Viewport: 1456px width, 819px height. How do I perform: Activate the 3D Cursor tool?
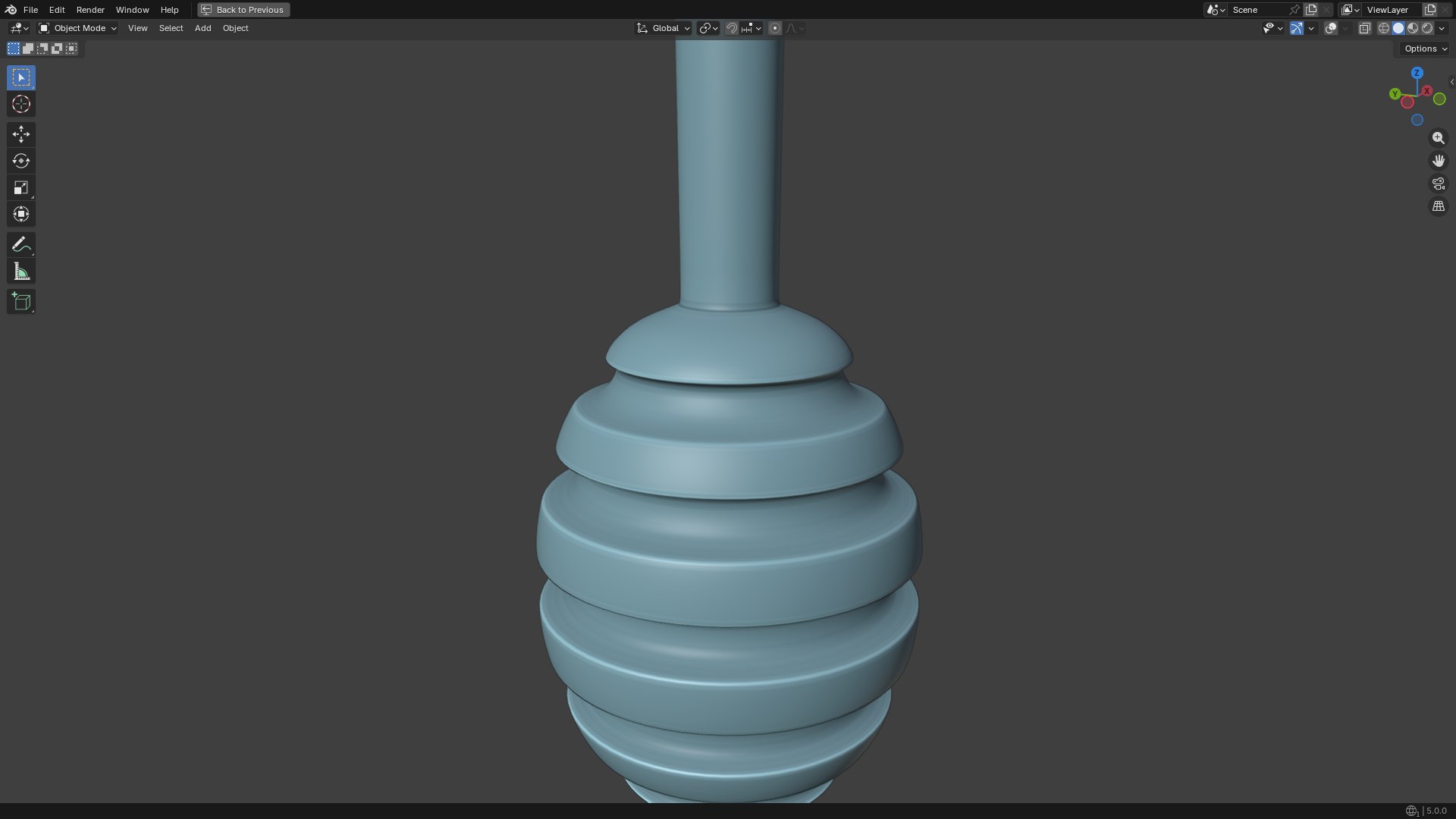click(21, 105)
